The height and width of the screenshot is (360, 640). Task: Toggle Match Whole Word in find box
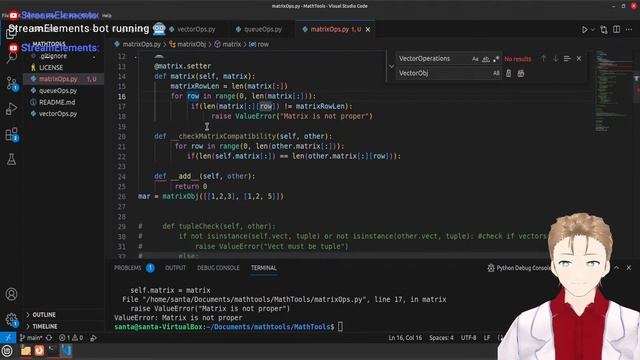pos(486,59)
